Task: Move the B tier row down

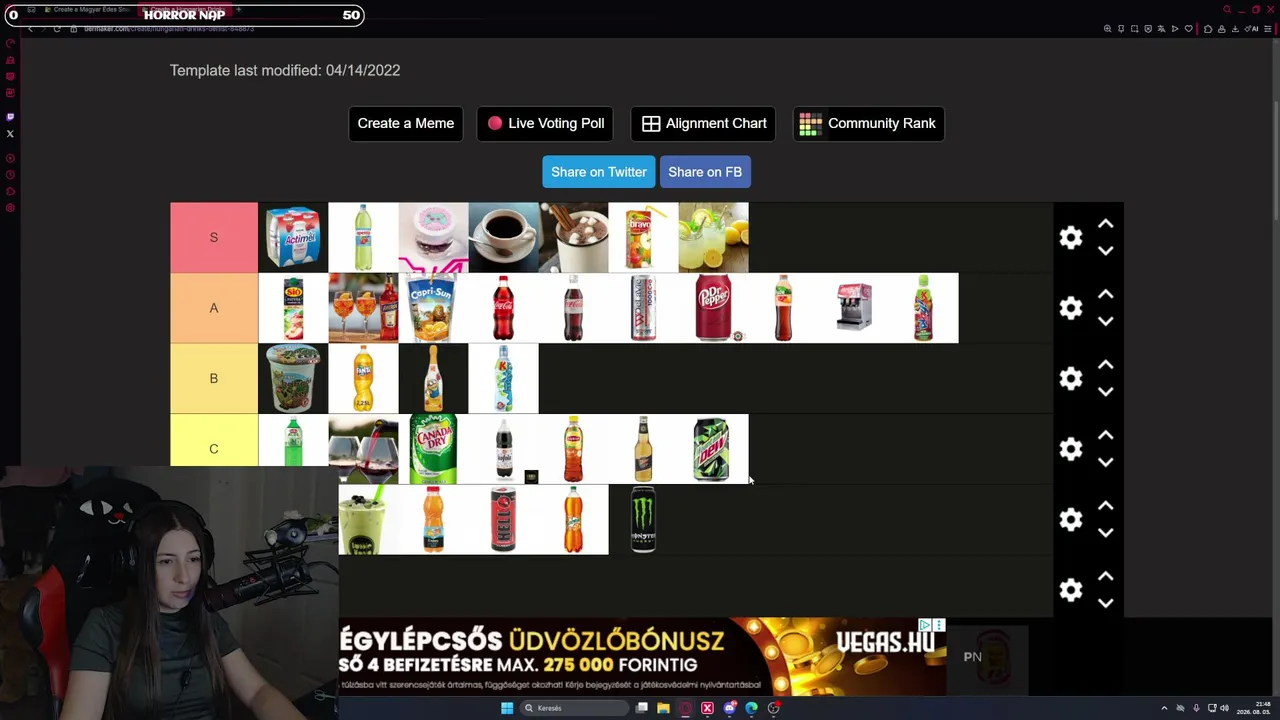Action: pos(1106,392)
